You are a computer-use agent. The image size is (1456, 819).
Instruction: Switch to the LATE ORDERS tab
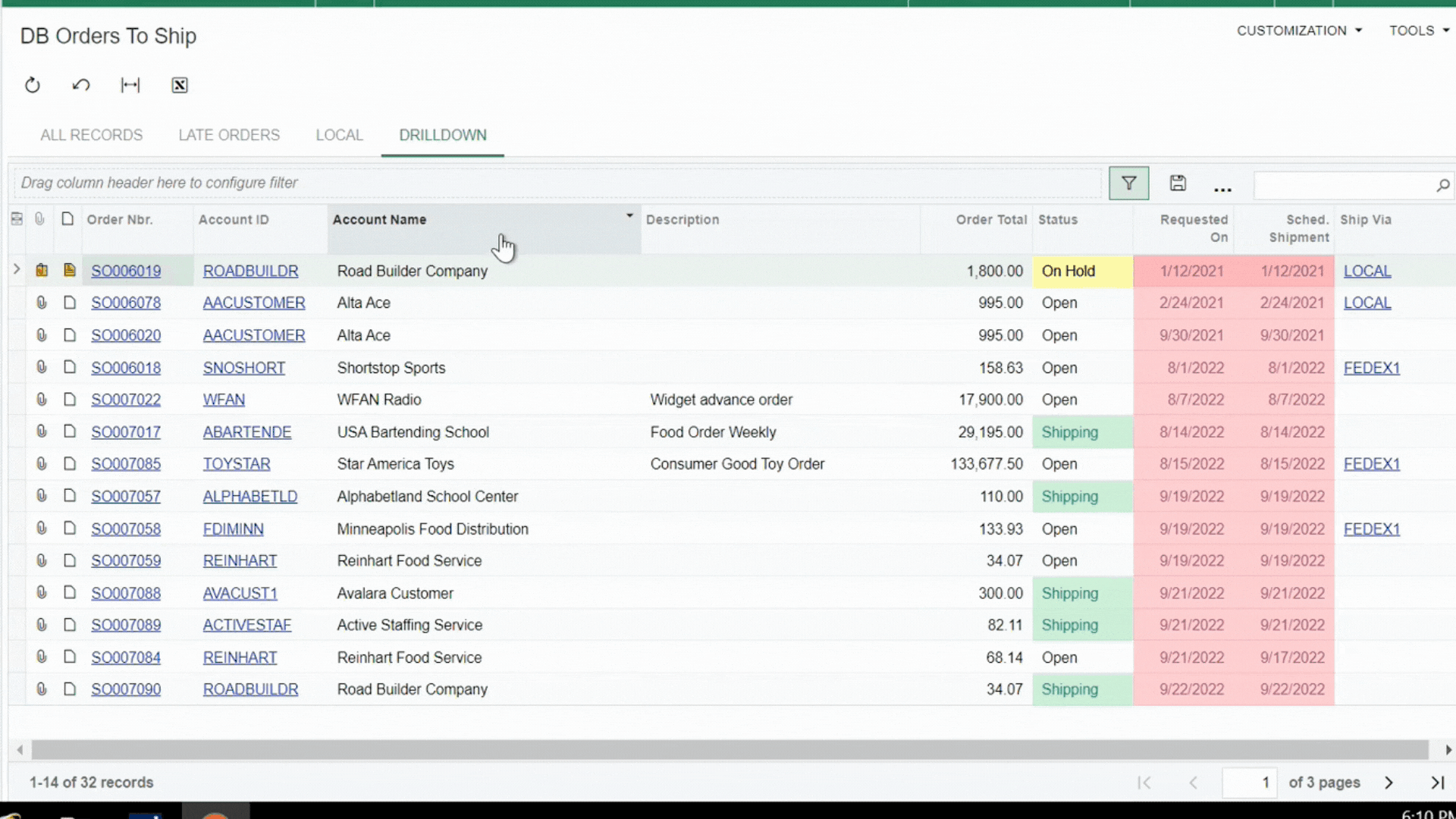point(229,135)
